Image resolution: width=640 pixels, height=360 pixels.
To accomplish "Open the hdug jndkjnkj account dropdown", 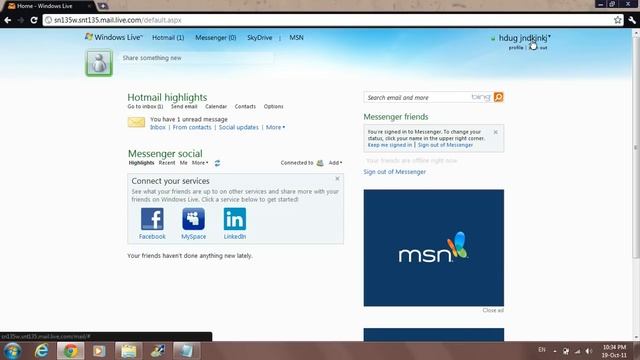I will [524, 38].
